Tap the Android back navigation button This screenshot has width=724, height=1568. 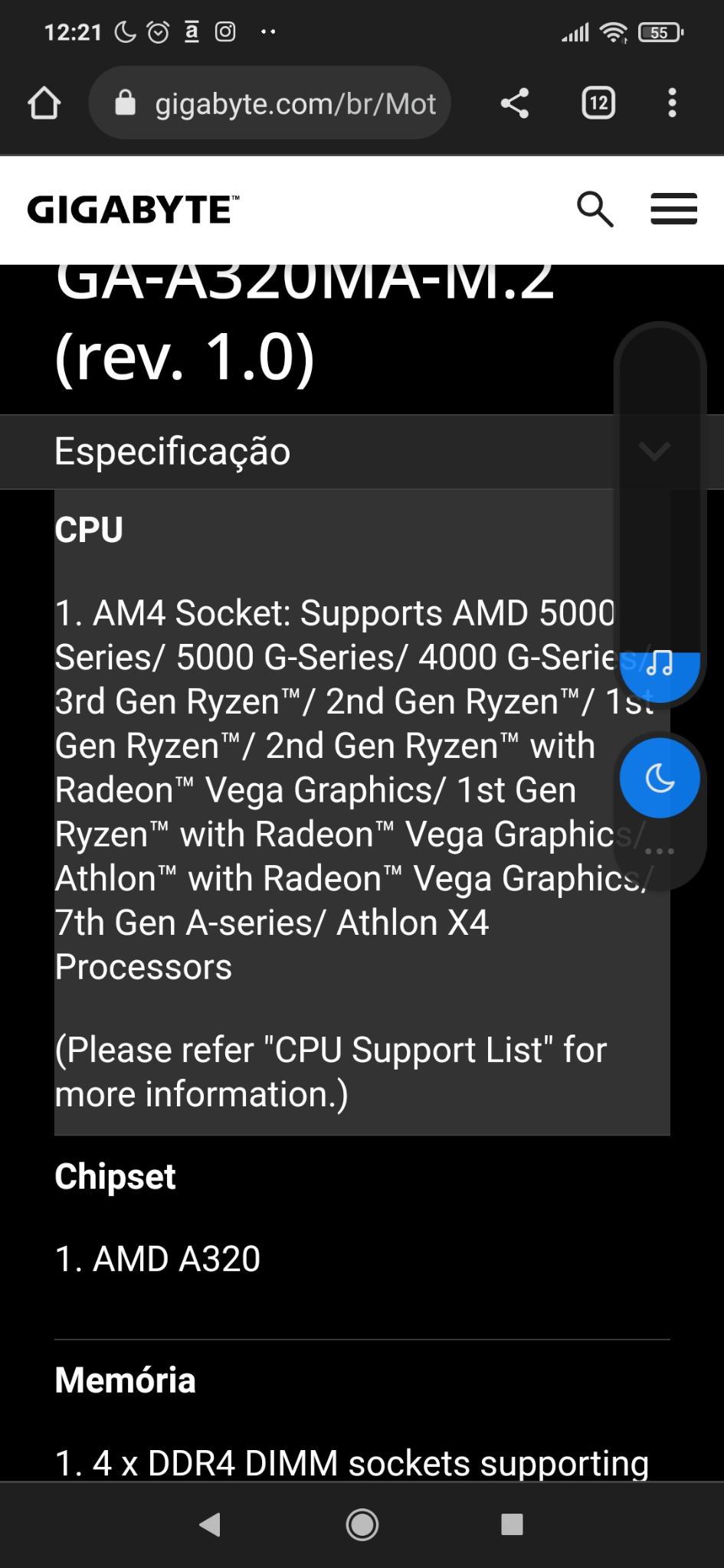(210, 1524)
